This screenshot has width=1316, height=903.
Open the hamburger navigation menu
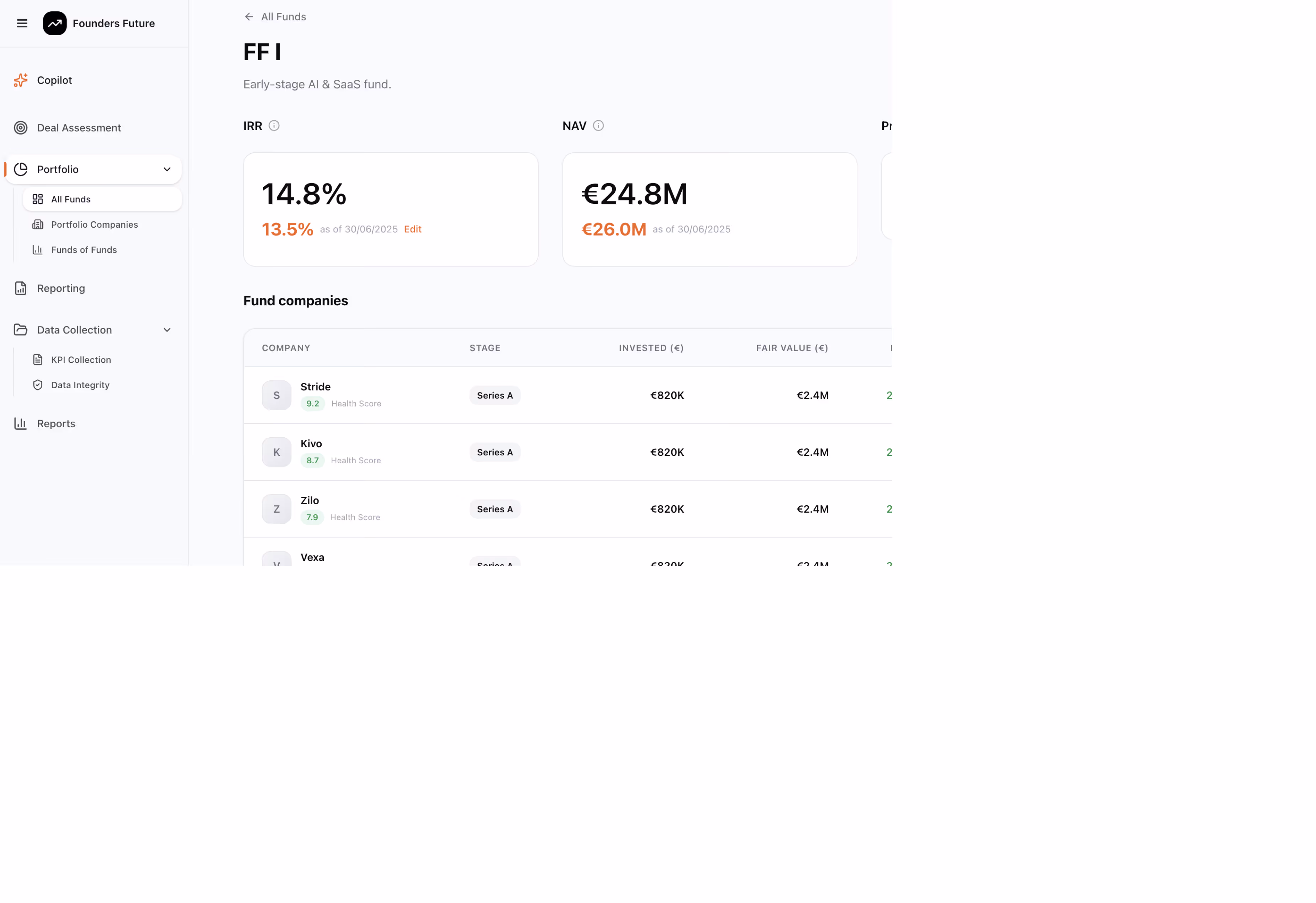tap(22, 23)
